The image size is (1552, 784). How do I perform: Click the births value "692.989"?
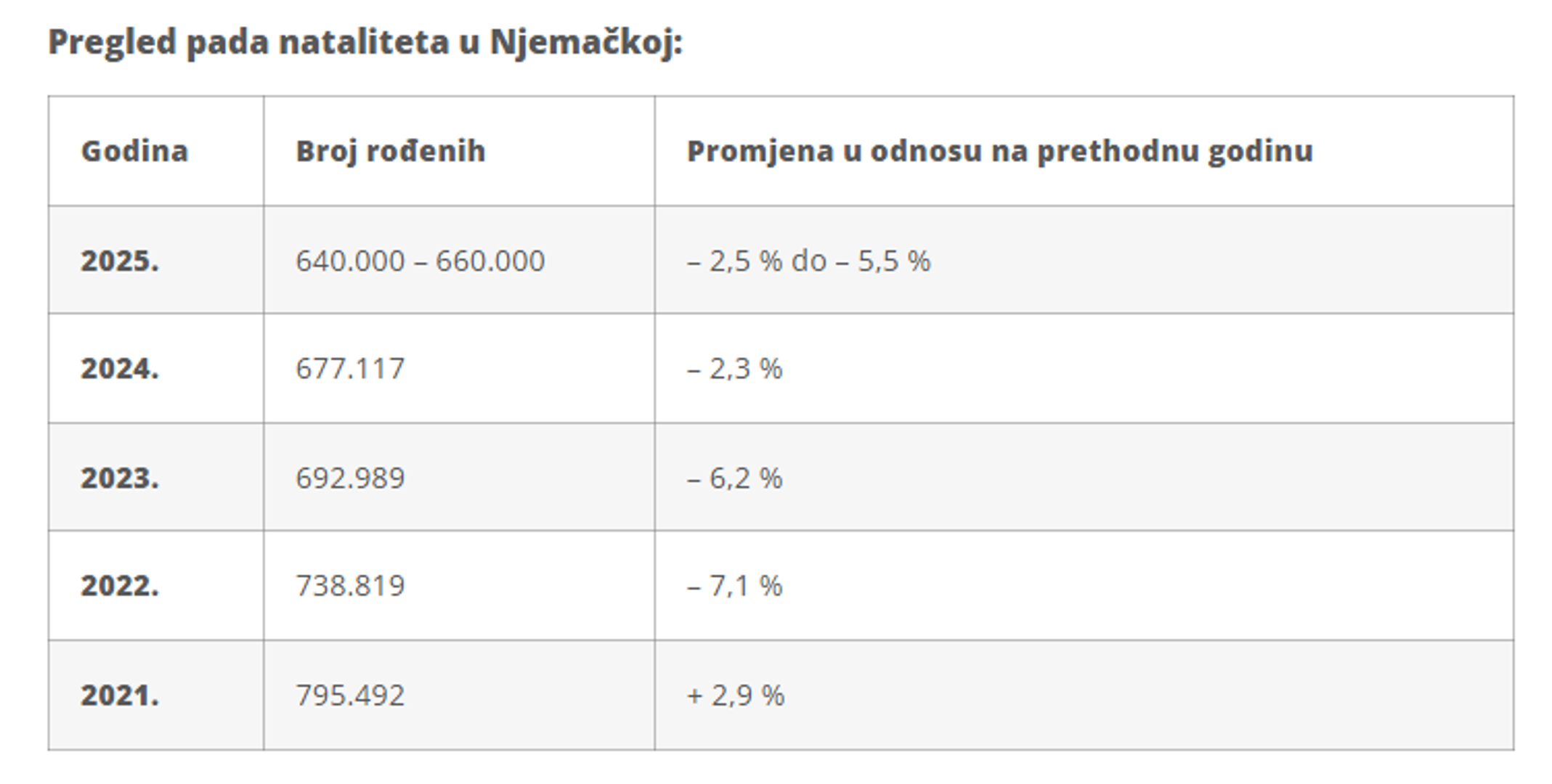(x=350, y=478)
